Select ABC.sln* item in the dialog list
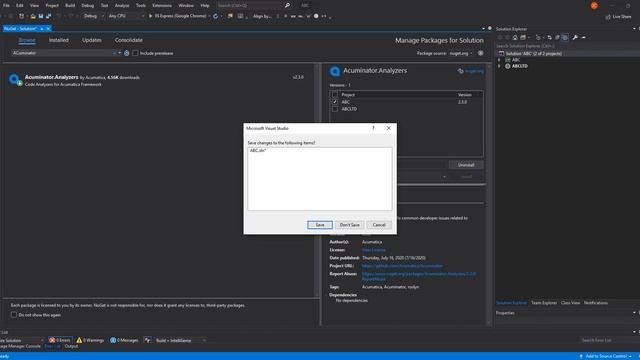This screenshot has width=640, height=360. pos(258,151)
